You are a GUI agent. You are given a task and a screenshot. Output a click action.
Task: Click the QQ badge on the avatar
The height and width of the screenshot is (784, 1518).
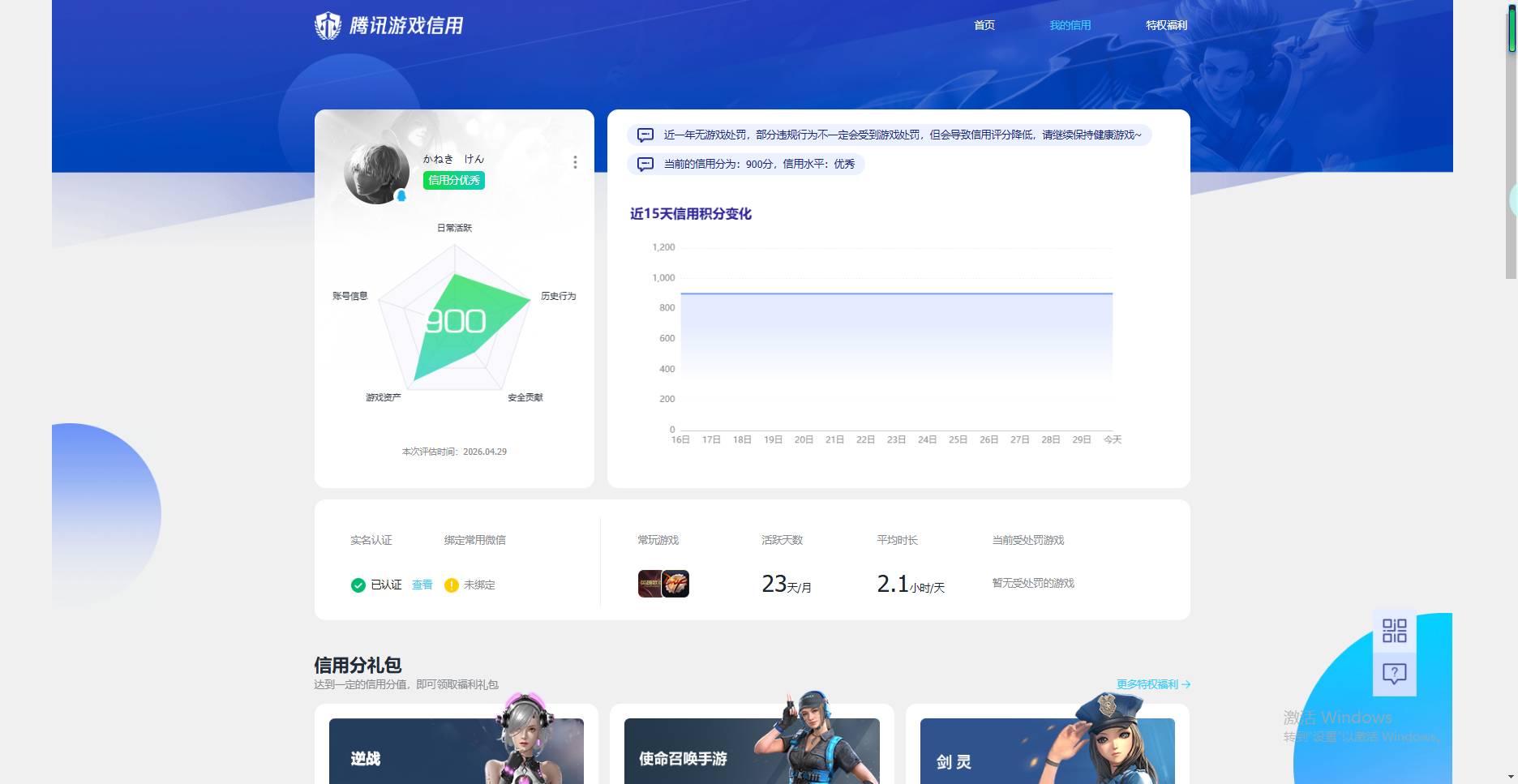coord(401,195)
